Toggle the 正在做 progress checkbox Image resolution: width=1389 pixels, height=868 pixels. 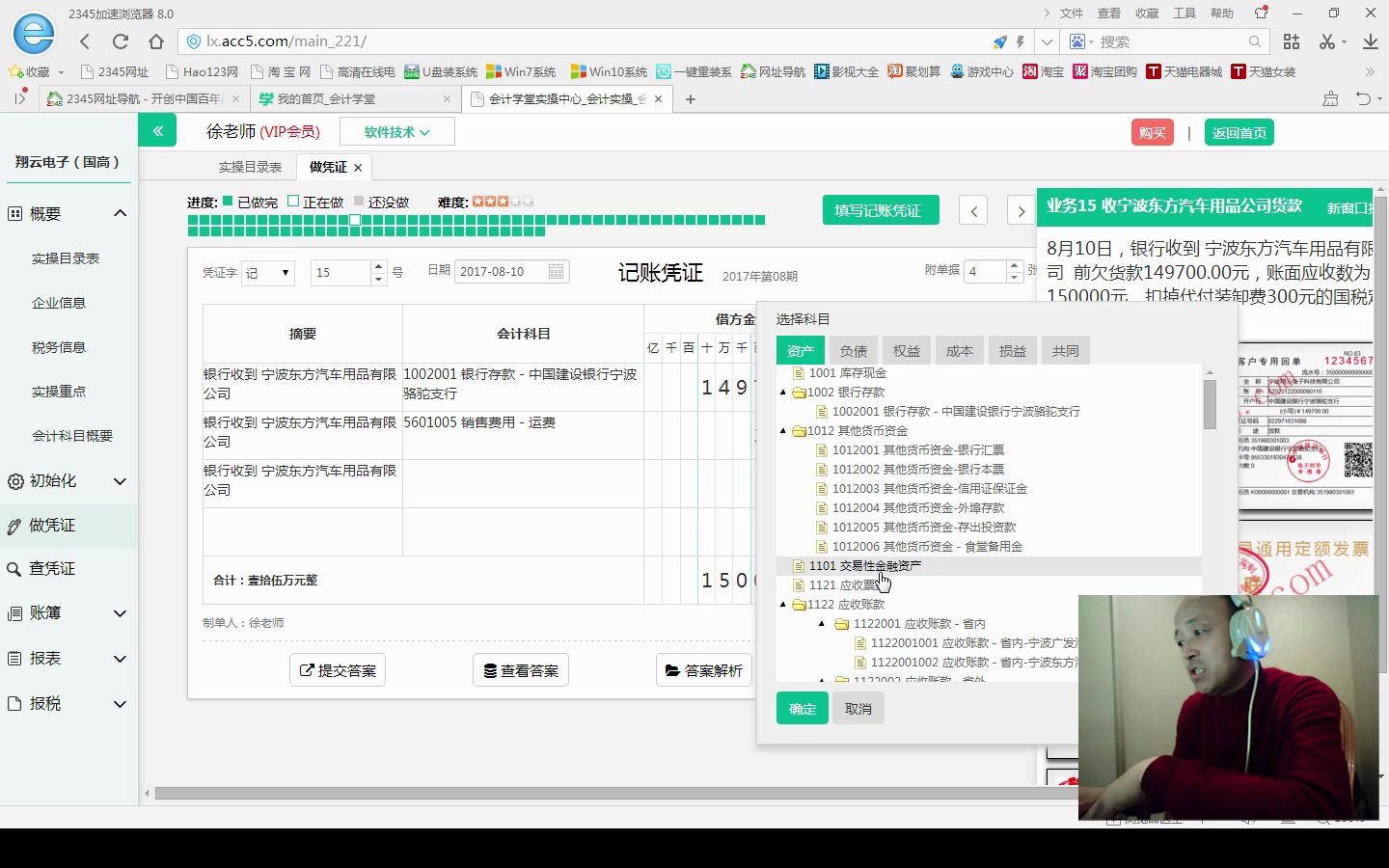pyautogui.click(x=293, y=202)
